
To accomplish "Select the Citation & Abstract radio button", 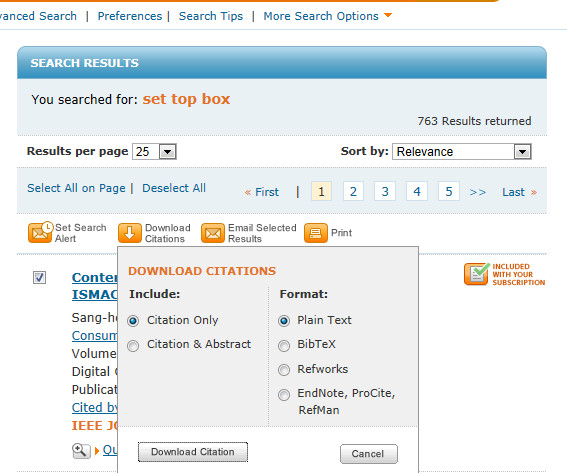I will pos(133,346).
